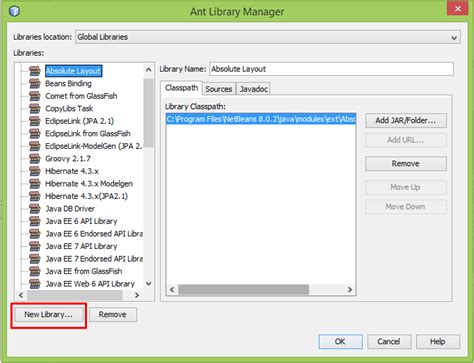Close the Ant Library Manager dialog
Screen dimensions: 474x363
[x=457, y=8]
